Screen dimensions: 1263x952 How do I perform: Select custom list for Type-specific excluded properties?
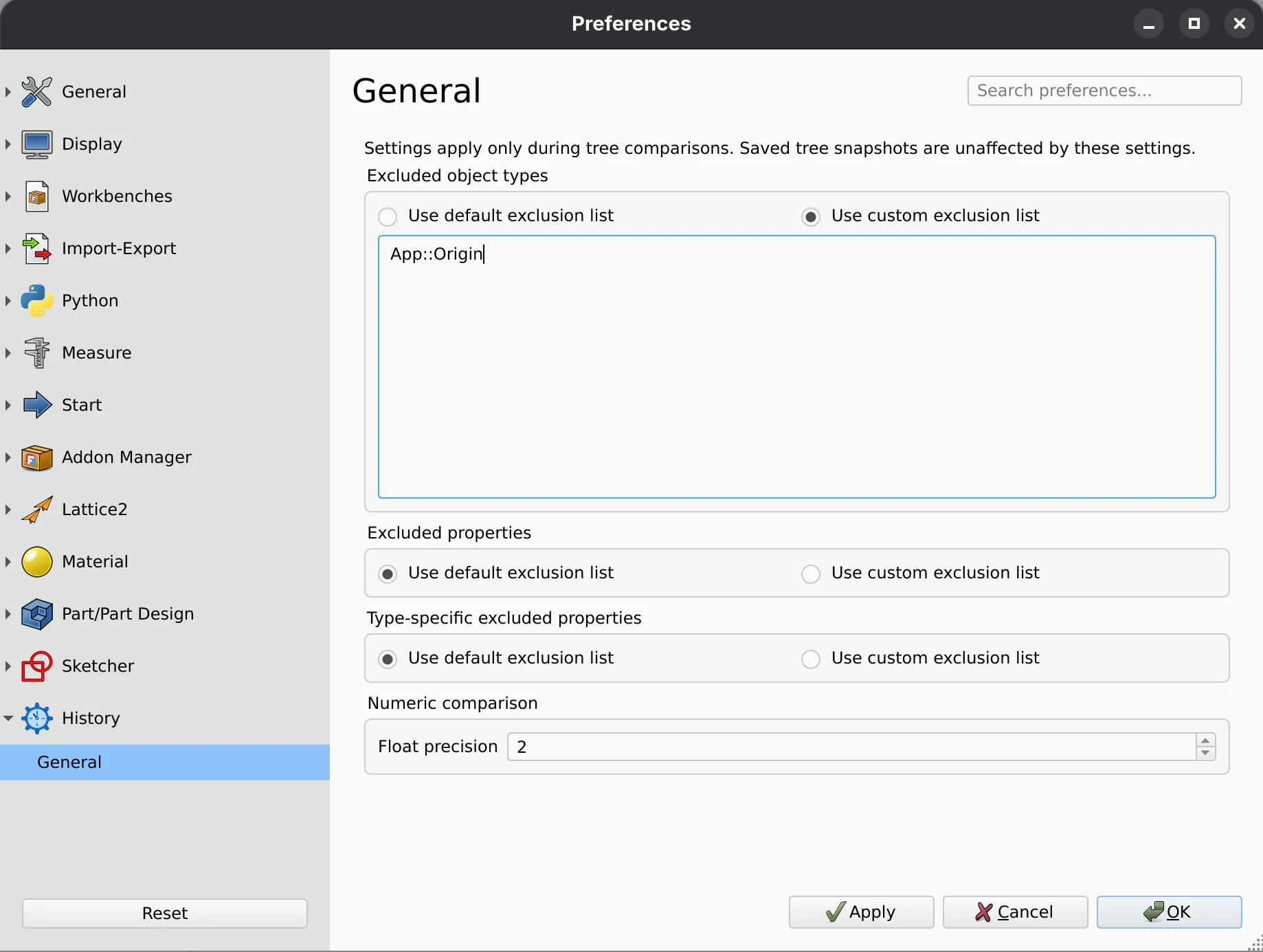tap(811, 659)
